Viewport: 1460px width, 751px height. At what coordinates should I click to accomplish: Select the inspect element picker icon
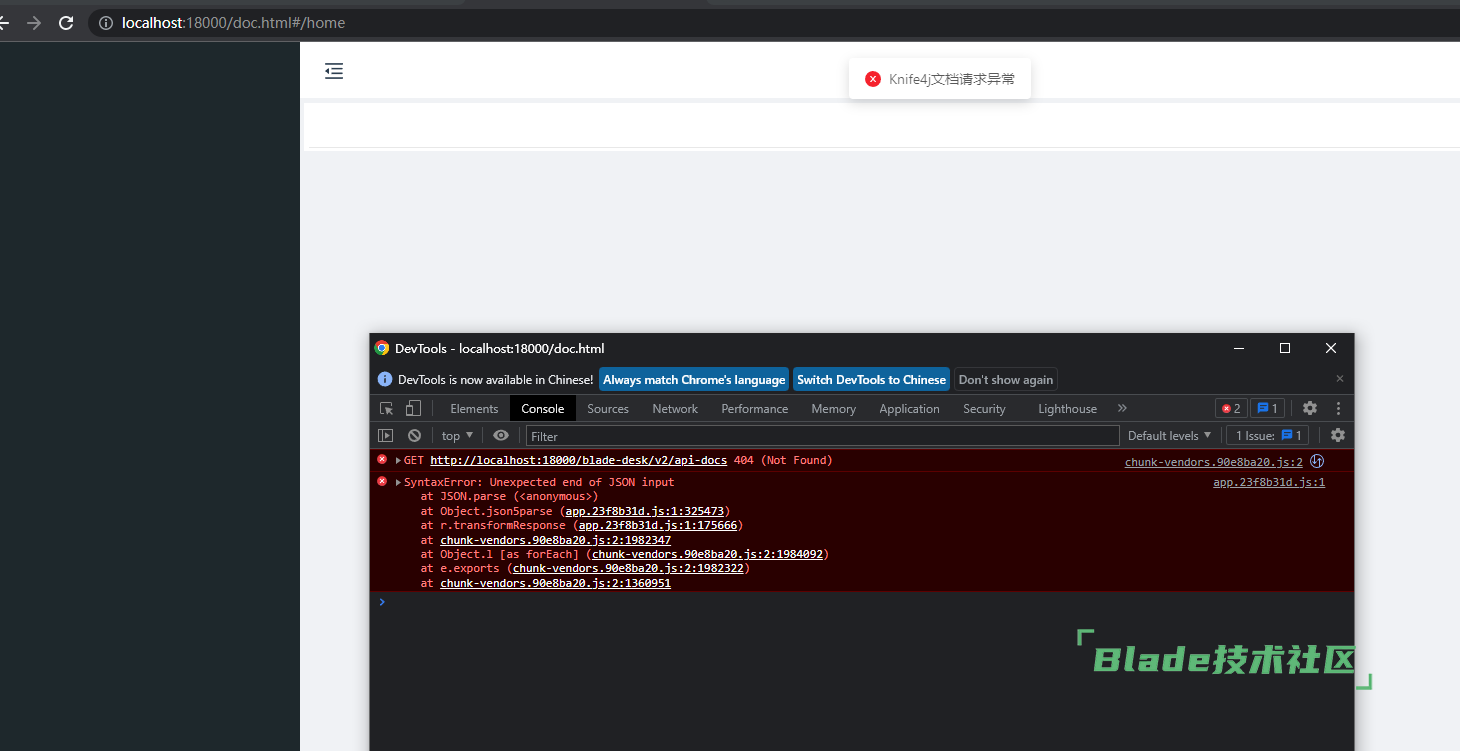(x=387, y=408)
